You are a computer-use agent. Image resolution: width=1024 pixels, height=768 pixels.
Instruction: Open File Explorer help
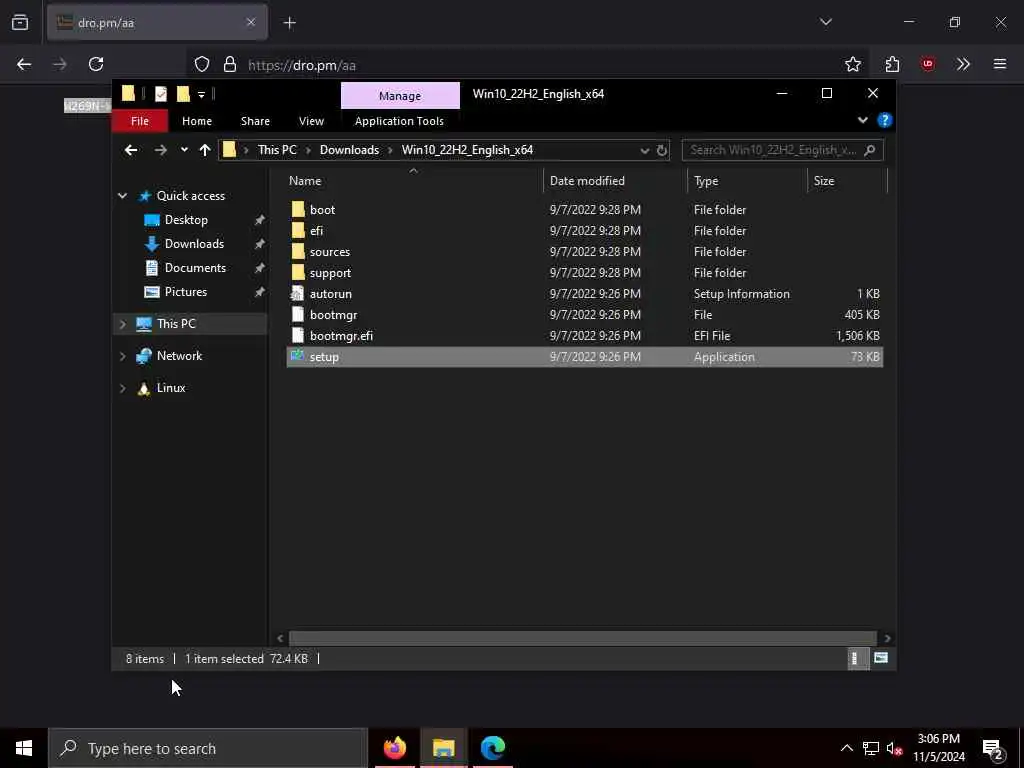pyautogui.click(x=884, y=120)
